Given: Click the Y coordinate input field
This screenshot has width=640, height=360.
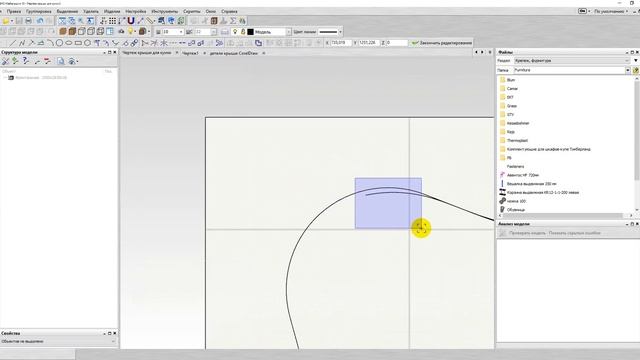Looking at the screenshot, I should tap(369, 43).
